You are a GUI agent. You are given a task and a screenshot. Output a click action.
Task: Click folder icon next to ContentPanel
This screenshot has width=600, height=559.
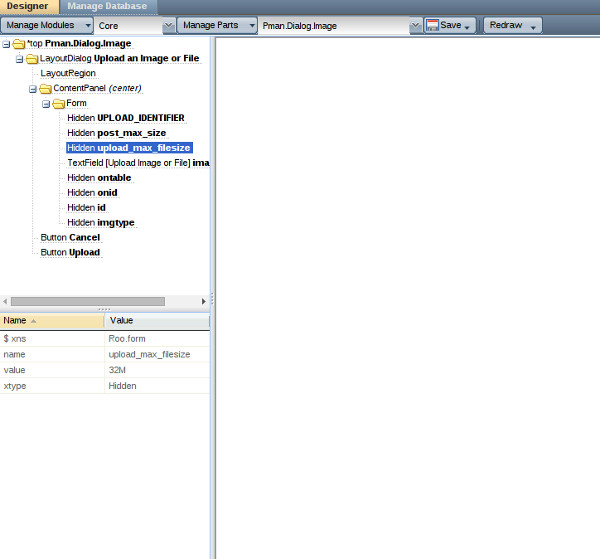pos(46,89)
